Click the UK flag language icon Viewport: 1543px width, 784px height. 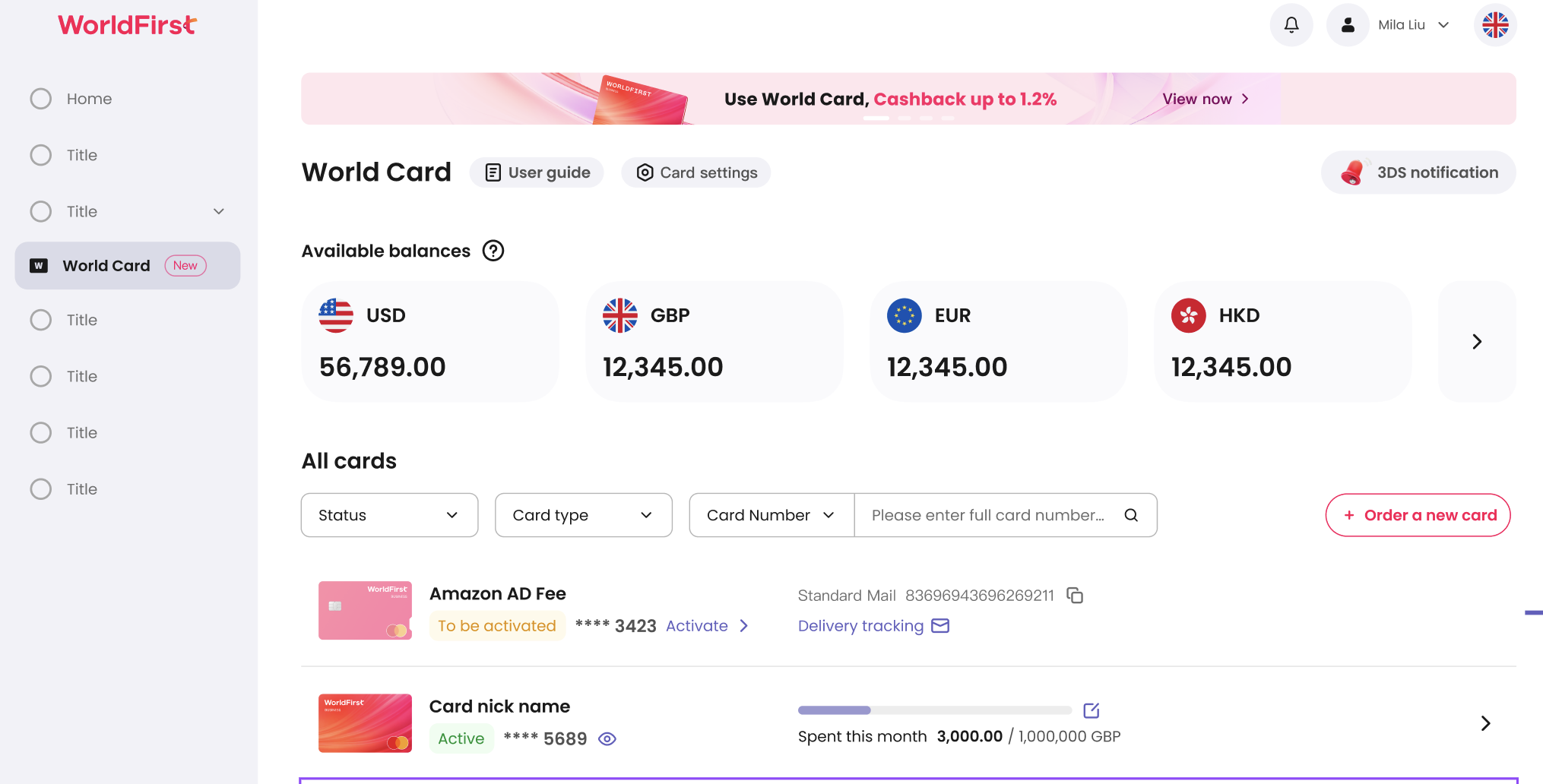(x=1494, y=25)
